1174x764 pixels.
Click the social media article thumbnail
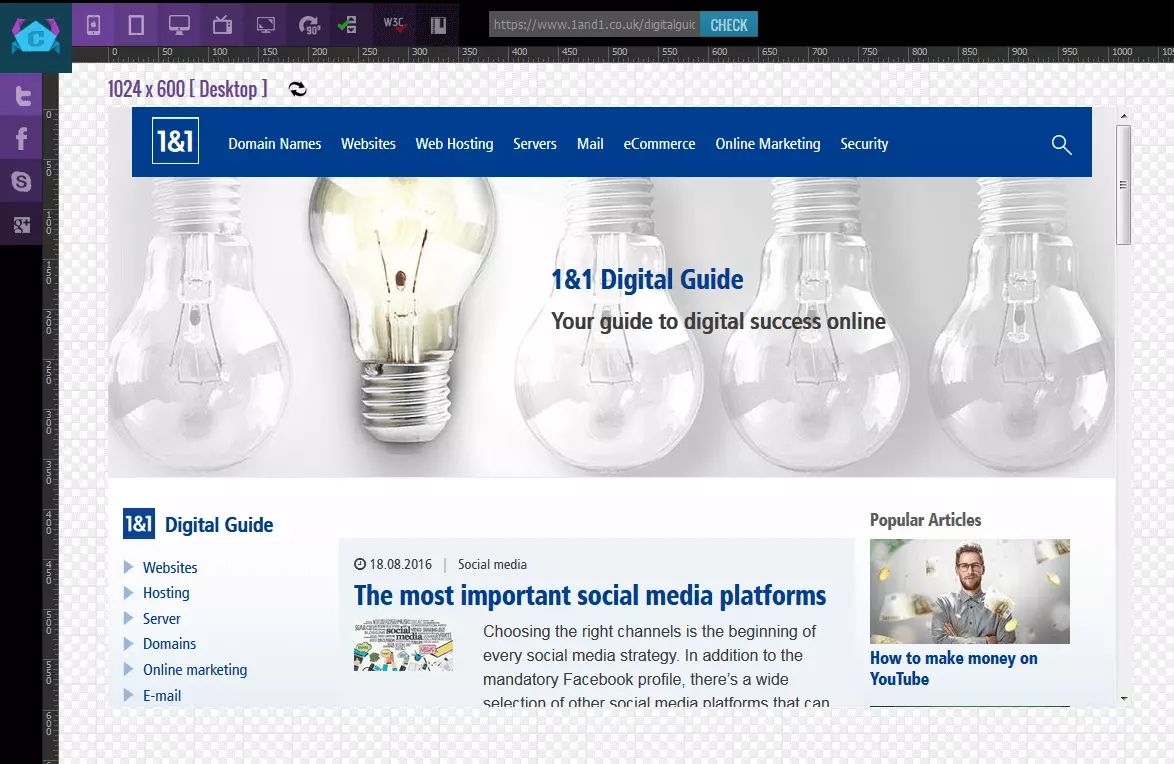[x=404, y=645]
